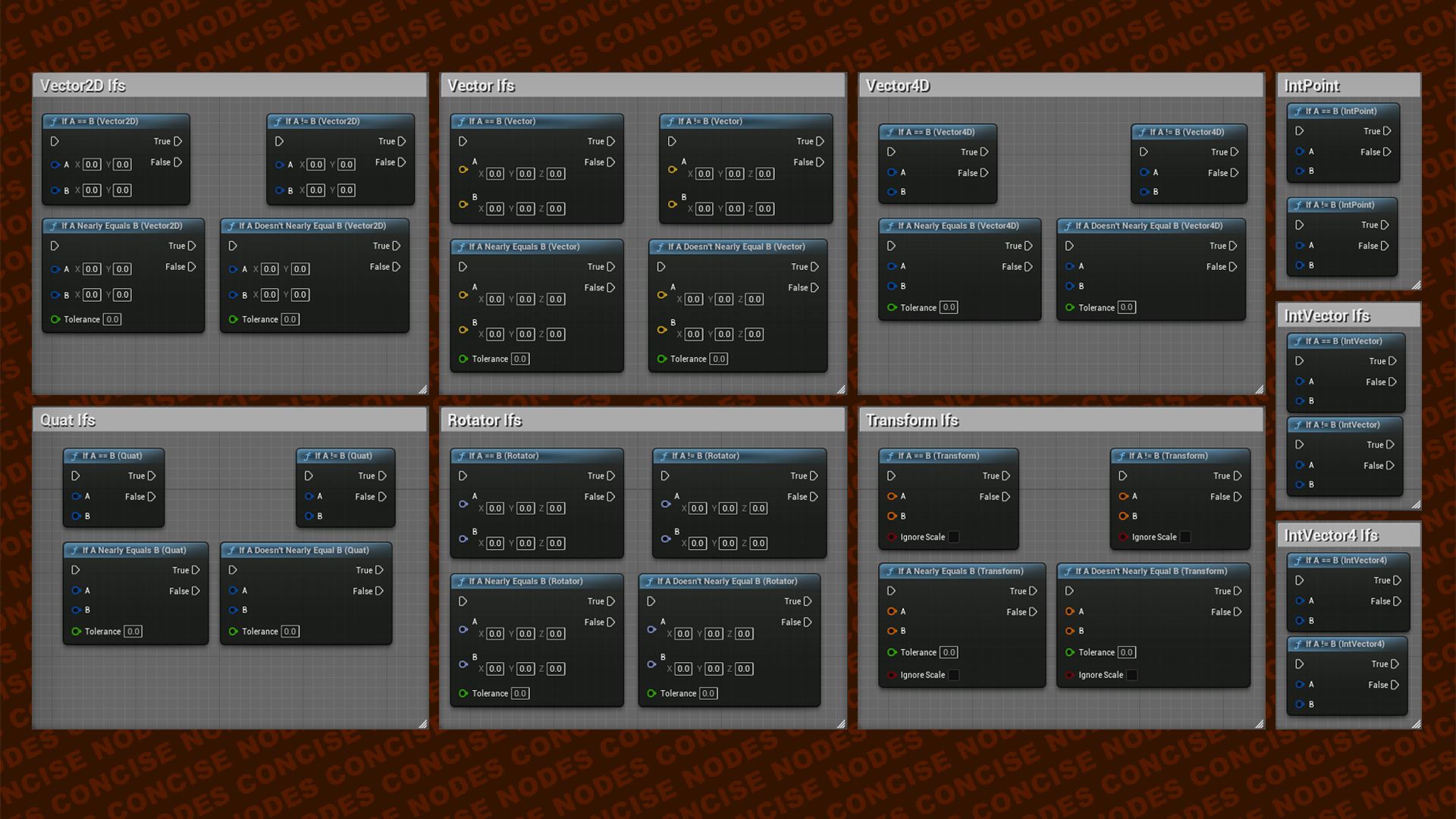Click A's X value field on If A == B (Rotator)
The height and width of the screenshot is (819, 1456).
point(495,509)
